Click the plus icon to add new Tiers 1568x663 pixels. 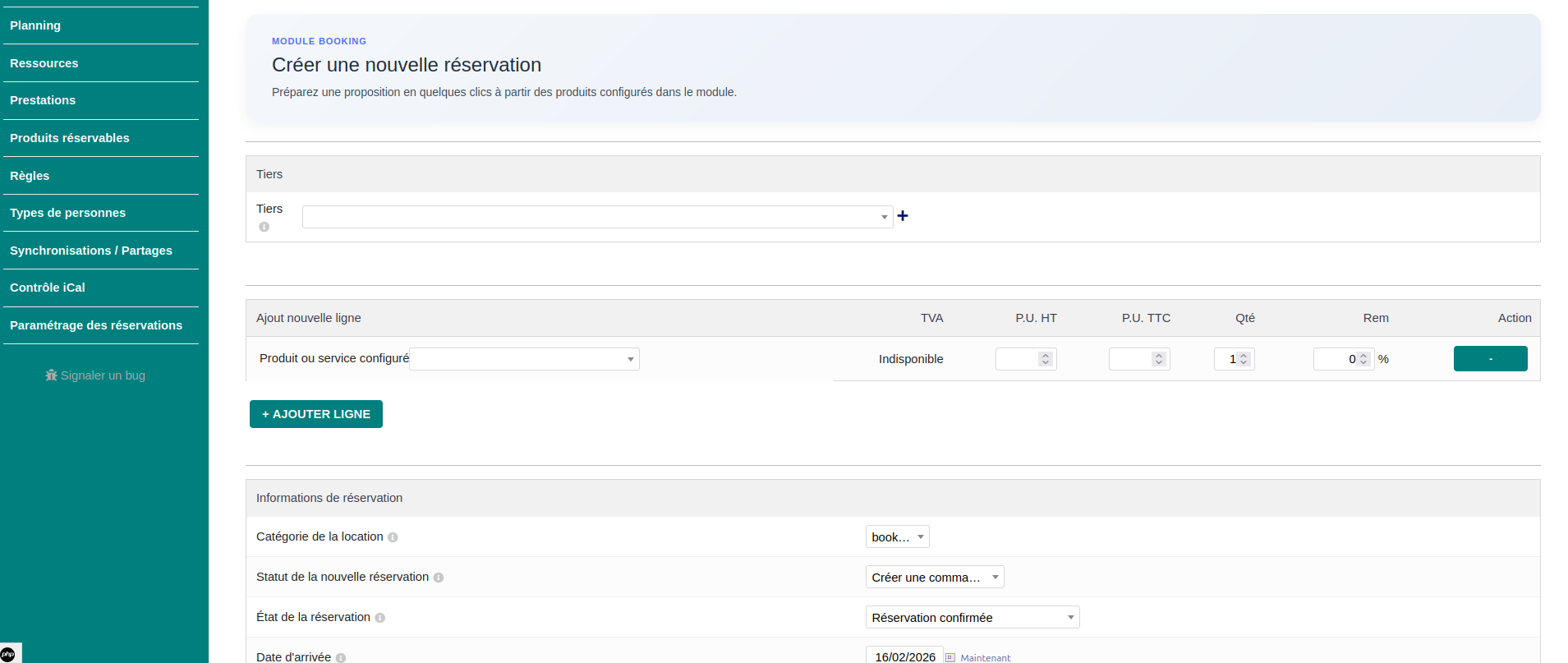click(x=903, y=216)
